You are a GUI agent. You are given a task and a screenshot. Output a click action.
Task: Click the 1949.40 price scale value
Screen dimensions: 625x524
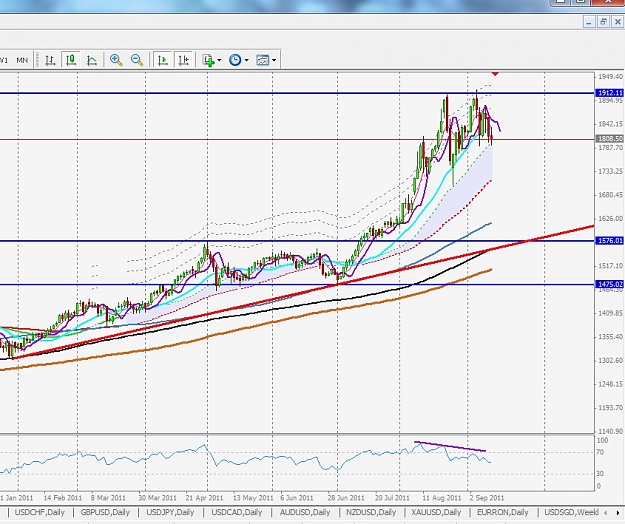coord(610,77)
